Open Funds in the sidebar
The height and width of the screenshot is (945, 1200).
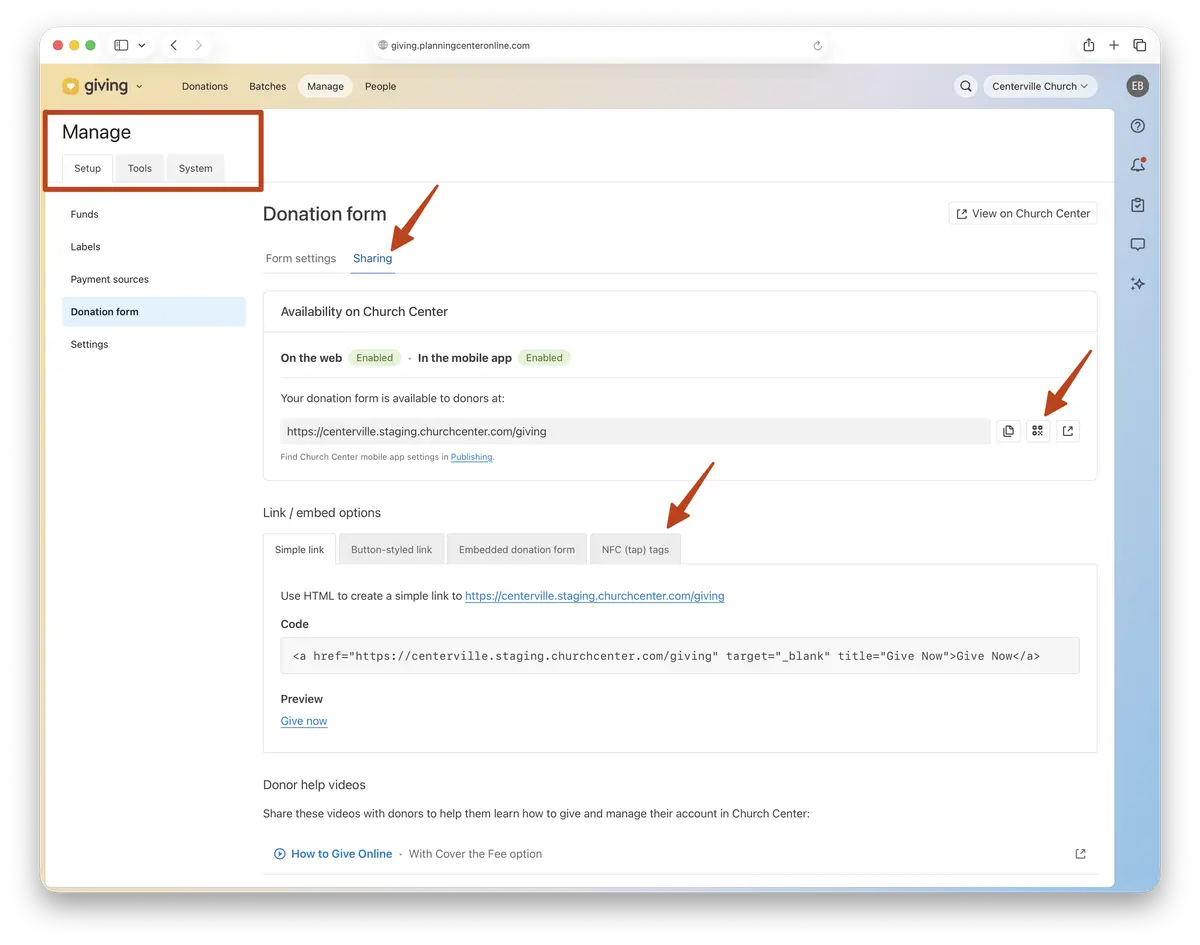click(154, 214)
